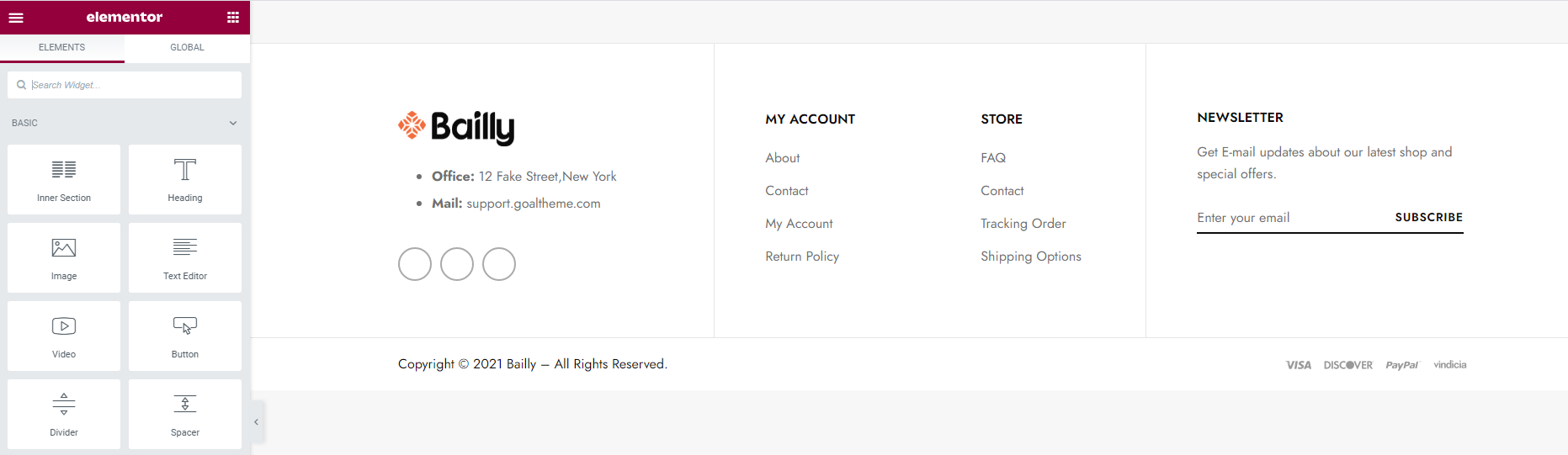Hide the Elementor panel with collapse arrow
Screen dimensions: 1568x455
(x=256, y=422)
